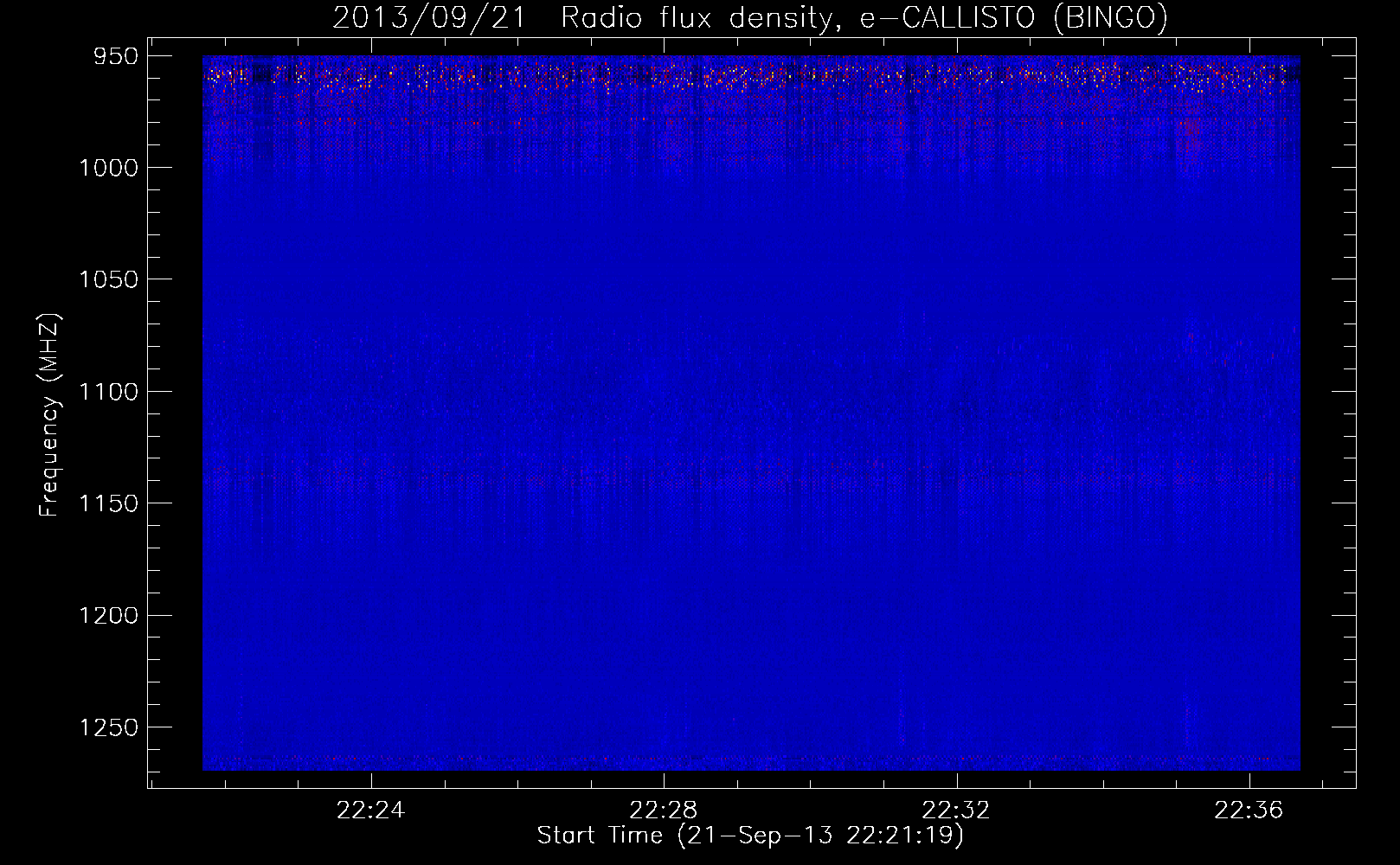Click the plot title 'Radio flux density, e-CALLISTO (BINGO)'
The image size is (1400, 865).
tap(864, 17)
